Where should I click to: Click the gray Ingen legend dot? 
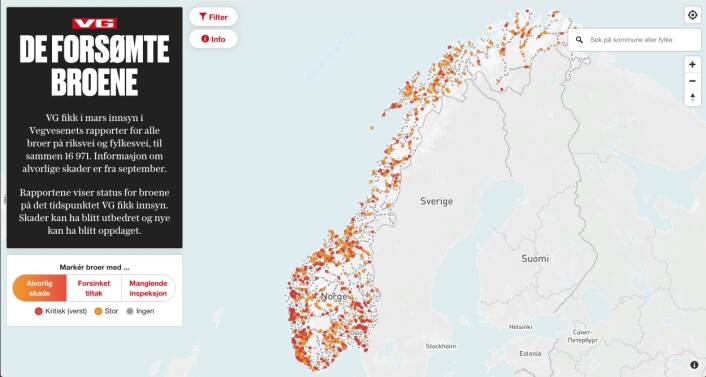click(x=130, y=311)
